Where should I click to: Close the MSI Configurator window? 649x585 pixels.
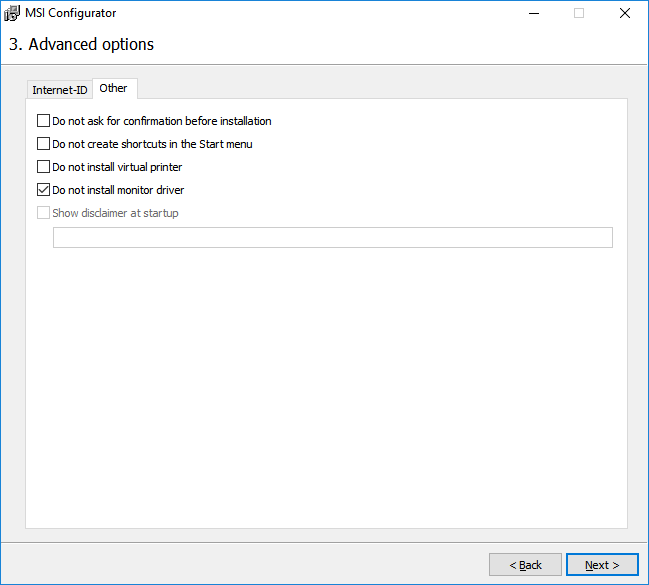pos(624,13)
